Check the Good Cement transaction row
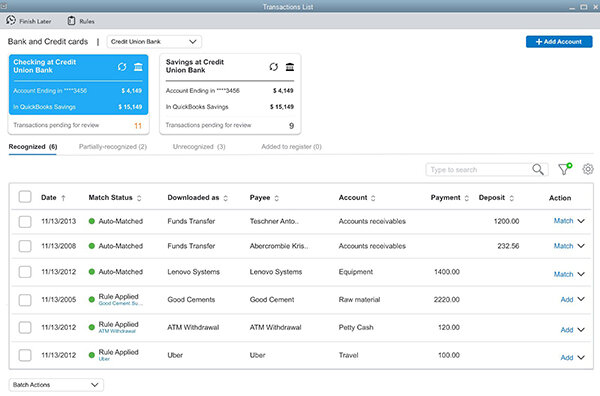Screen dimensions: 600x396 point(25,300)
